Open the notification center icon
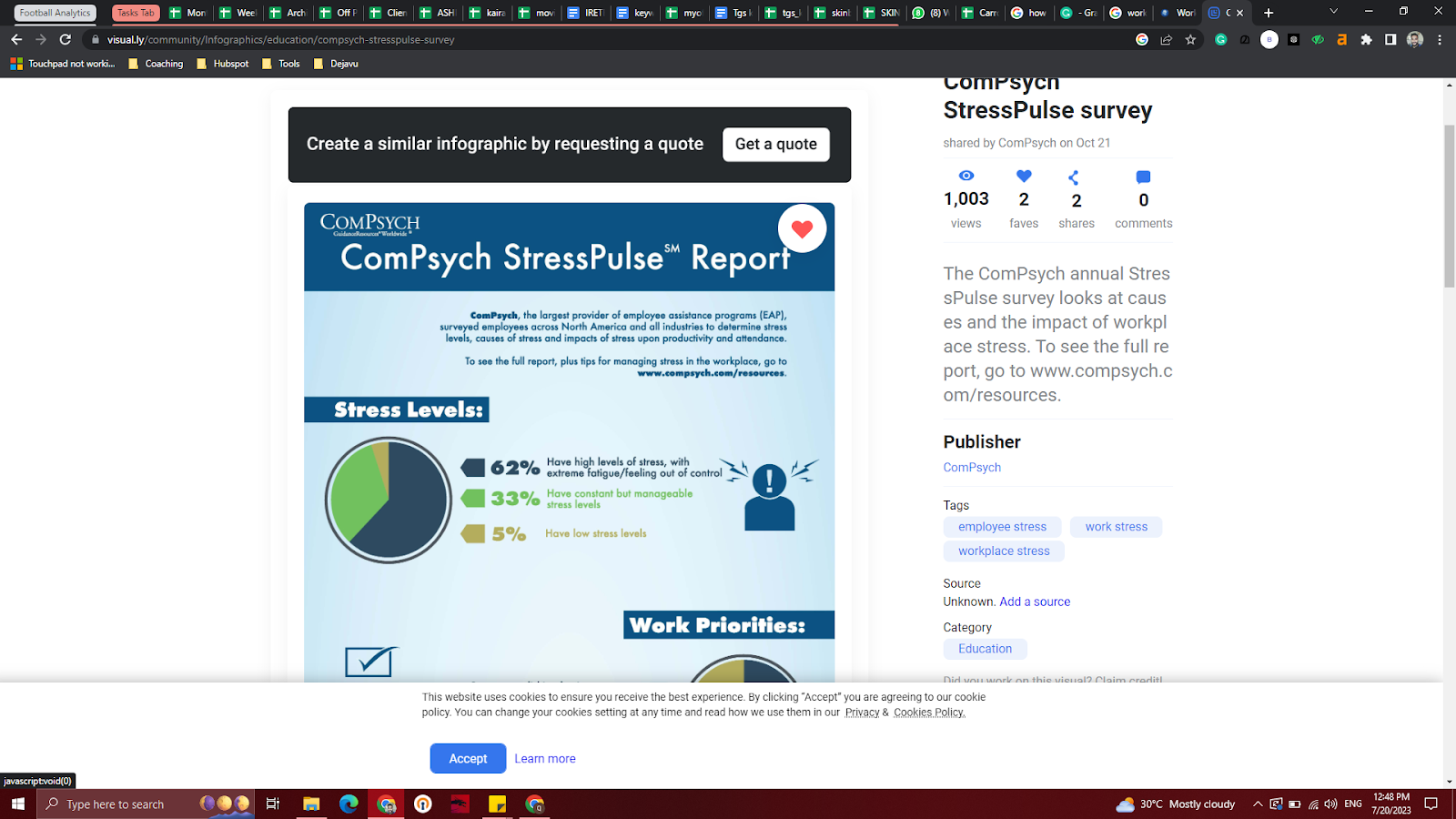Screen dimensions: 1456x819 1431,804
